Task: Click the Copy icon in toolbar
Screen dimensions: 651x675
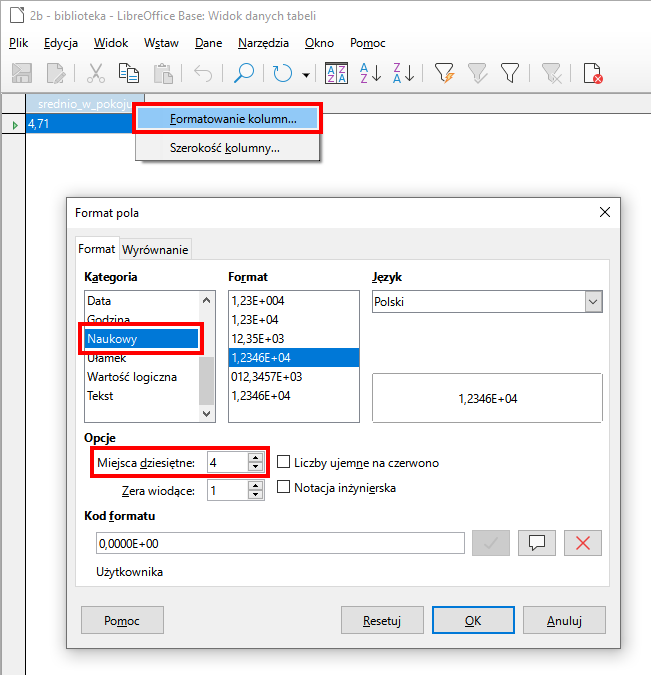Action: pyautogui.click(x=129, y=73)
